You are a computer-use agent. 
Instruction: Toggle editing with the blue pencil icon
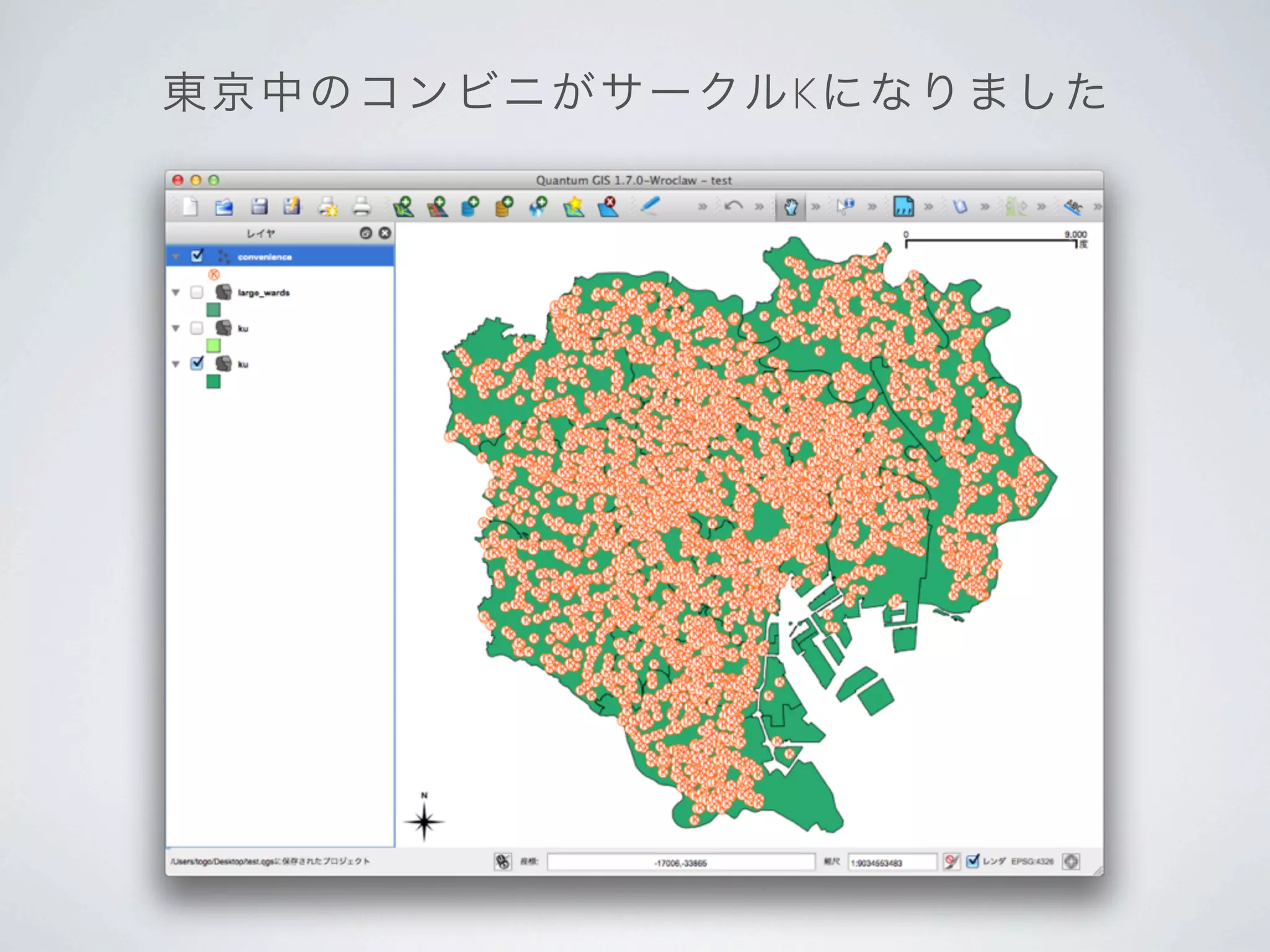pos(649,205)
